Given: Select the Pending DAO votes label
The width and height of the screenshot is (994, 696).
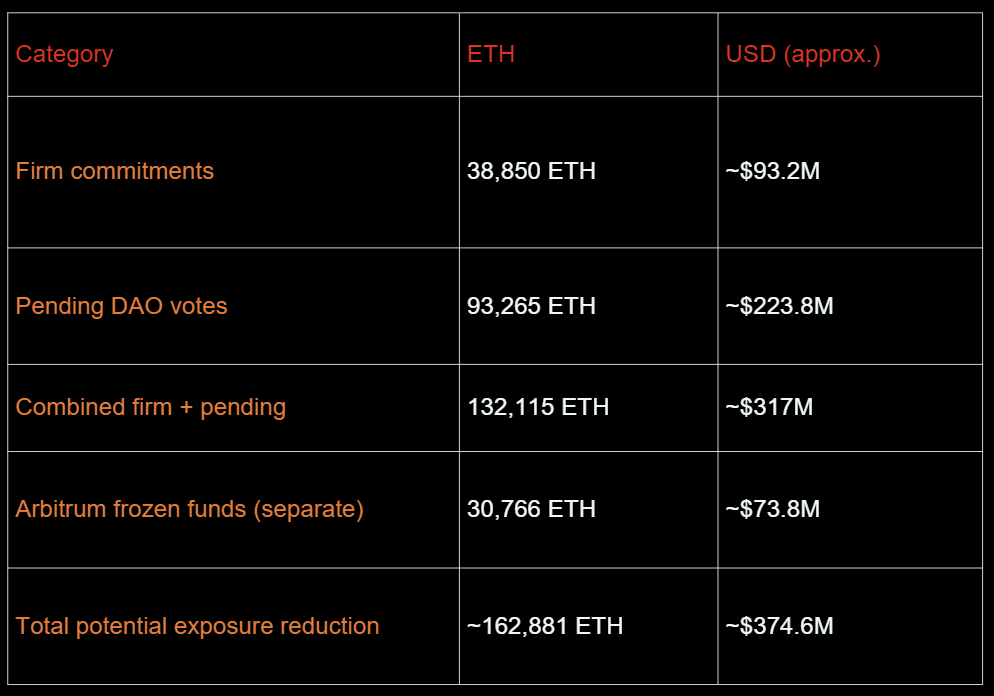Looking at the screenshot, I should pyautogui.click(x=121, y=306).
